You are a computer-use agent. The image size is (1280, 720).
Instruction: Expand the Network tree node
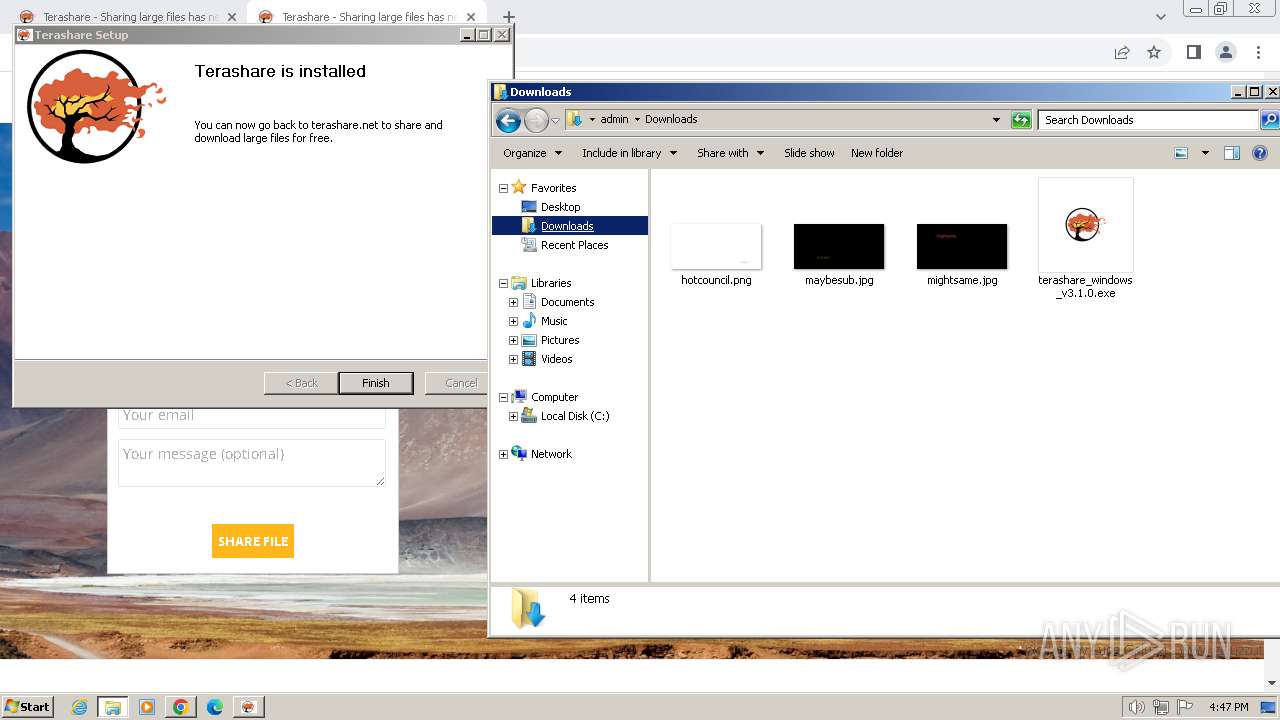(503, 454)
